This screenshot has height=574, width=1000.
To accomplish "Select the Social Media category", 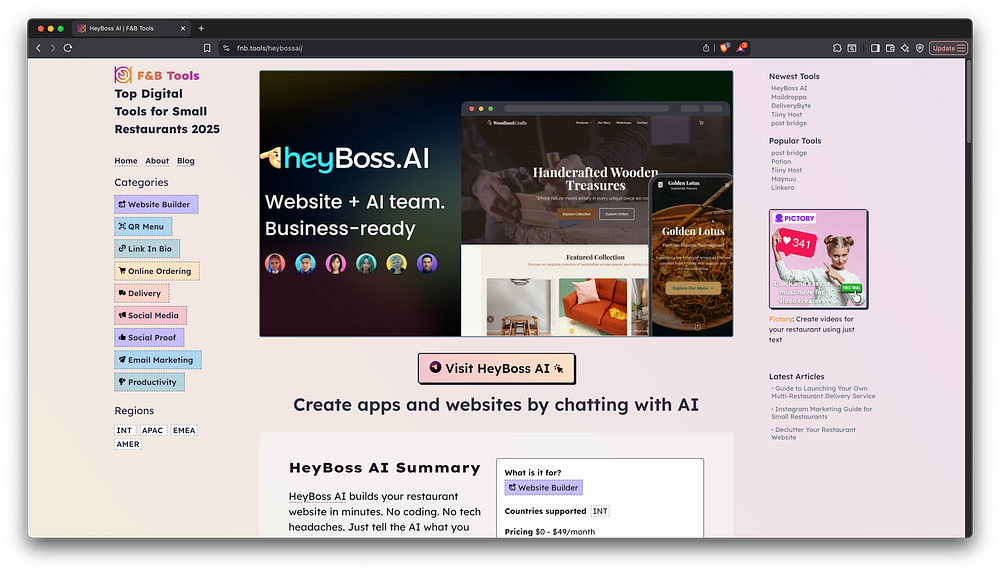I will [151, 315].
